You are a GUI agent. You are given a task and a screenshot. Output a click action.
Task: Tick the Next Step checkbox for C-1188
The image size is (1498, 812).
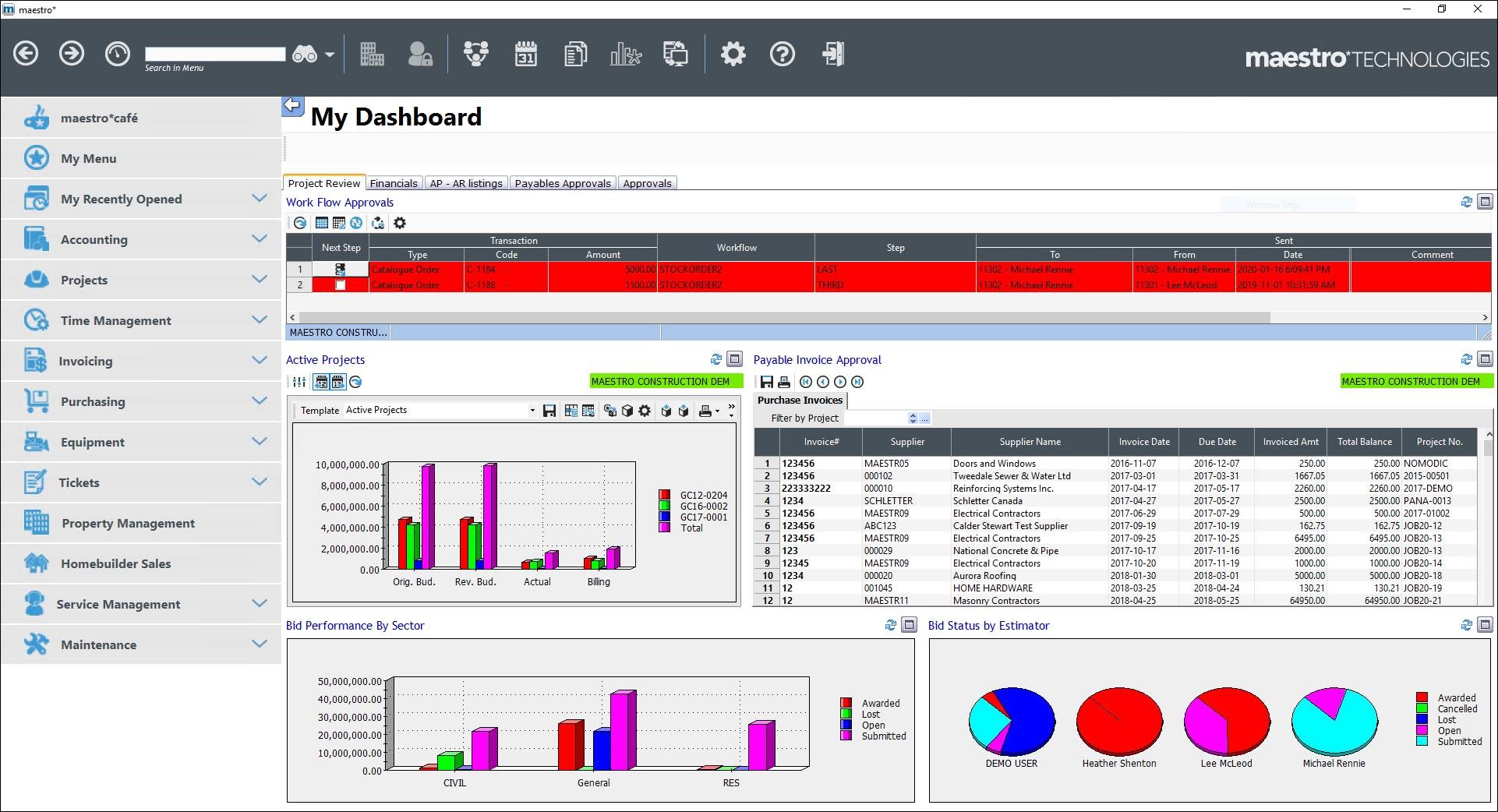[x=340, y=285]
